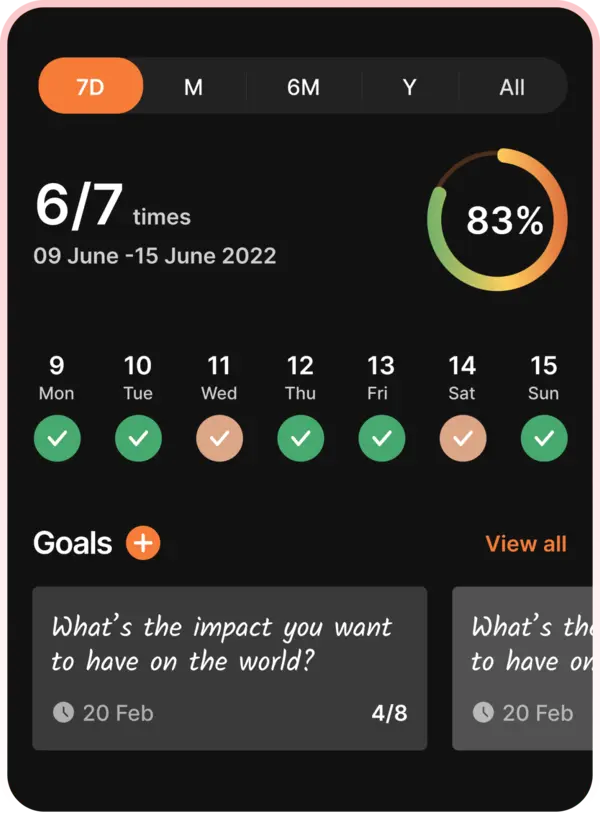Click the 4/8 progress count on goal card
Image resolution: width=600 pixels, height=819 pixels.
389,713
